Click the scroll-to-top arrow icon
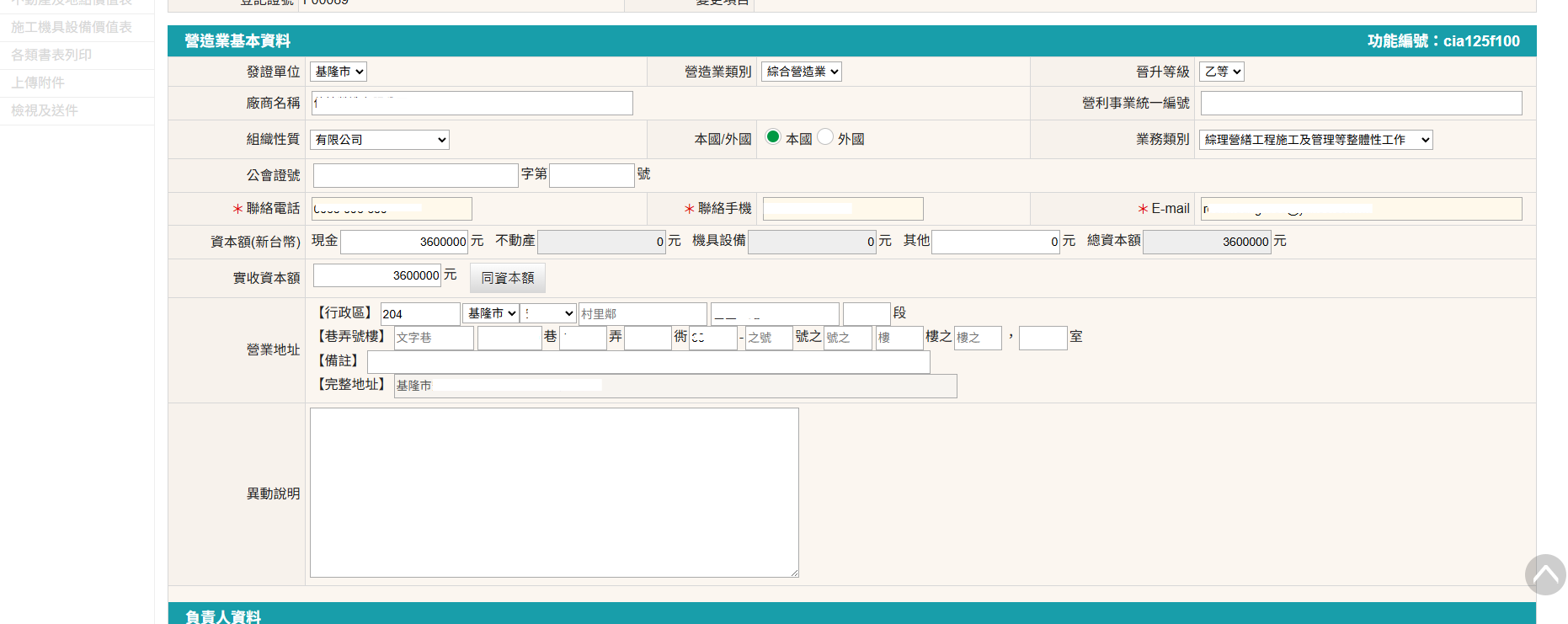The image size is (1568, 624). 1544,575
